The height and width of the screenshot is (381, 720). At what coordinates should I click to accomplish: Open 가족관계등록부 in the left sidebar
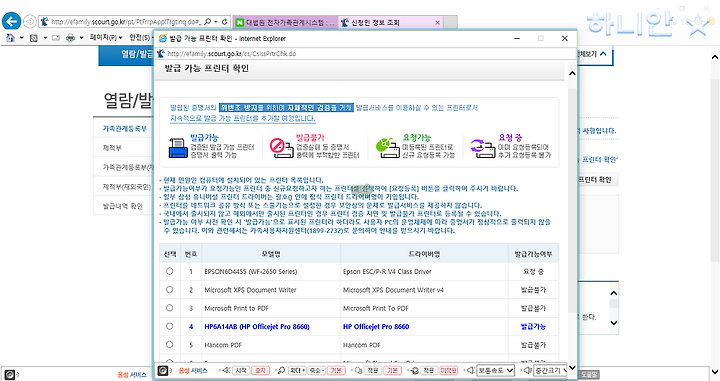click(x=125, y=129)
